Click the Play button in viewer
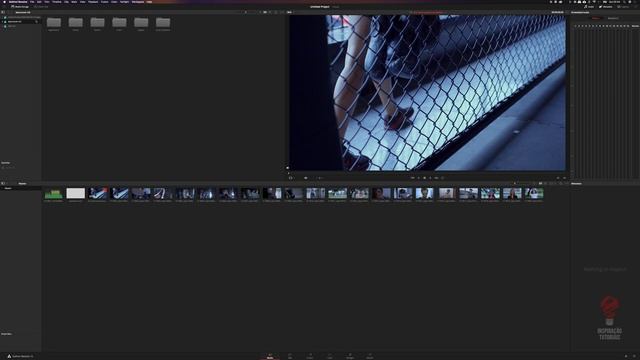This screenshot has width=640, height=360. (x=431, y=178)
